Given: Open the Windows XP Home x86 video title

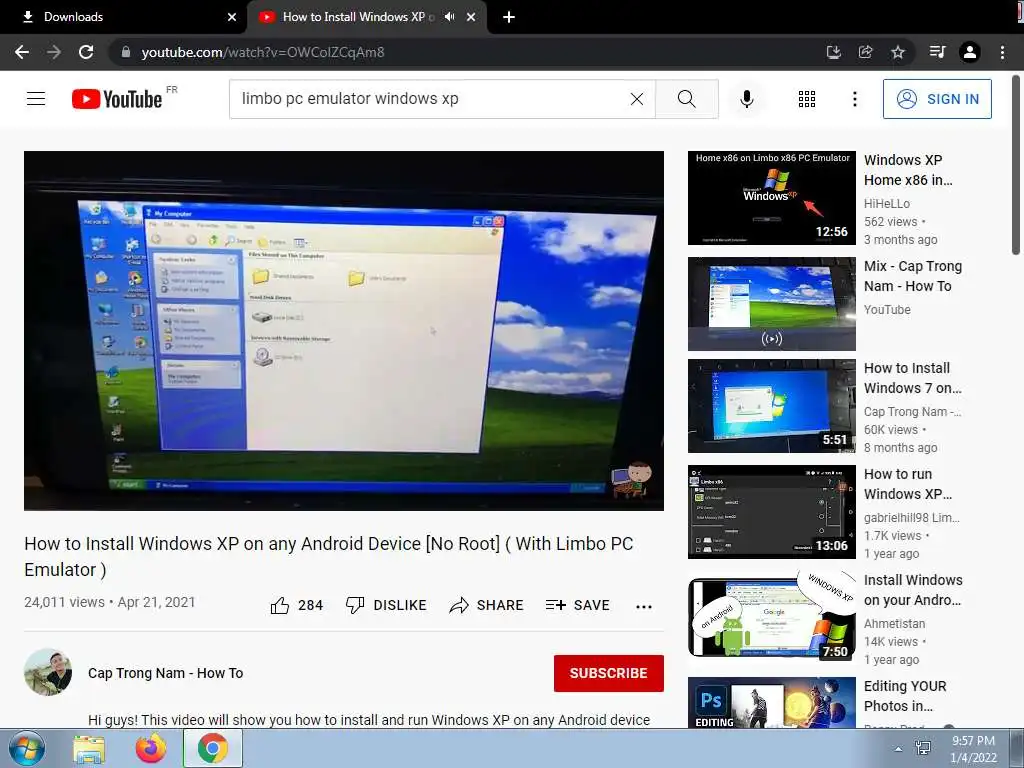Looking at the screenshot, I should pos(908,170).
